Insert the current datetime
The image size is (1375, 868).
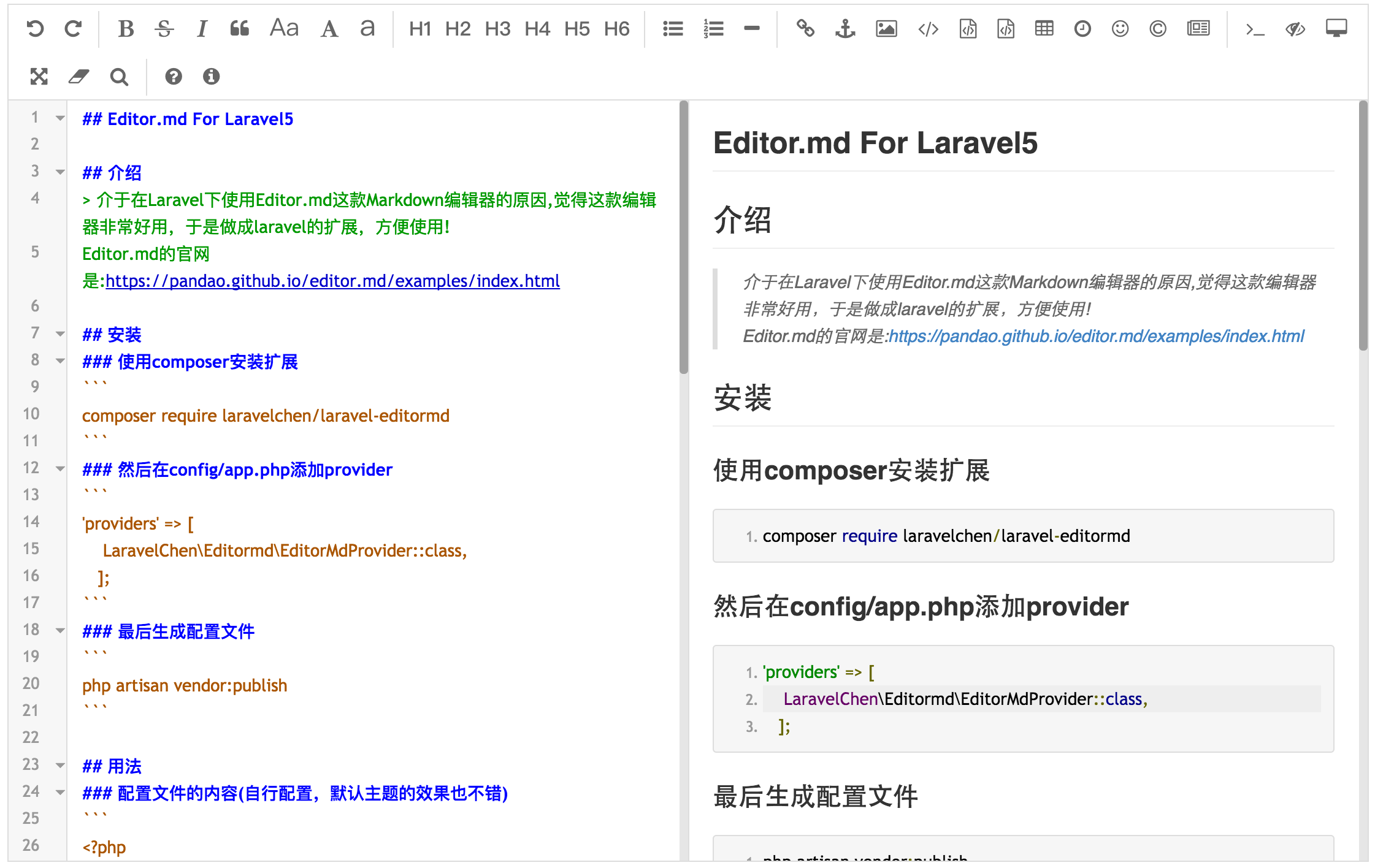1082,29
